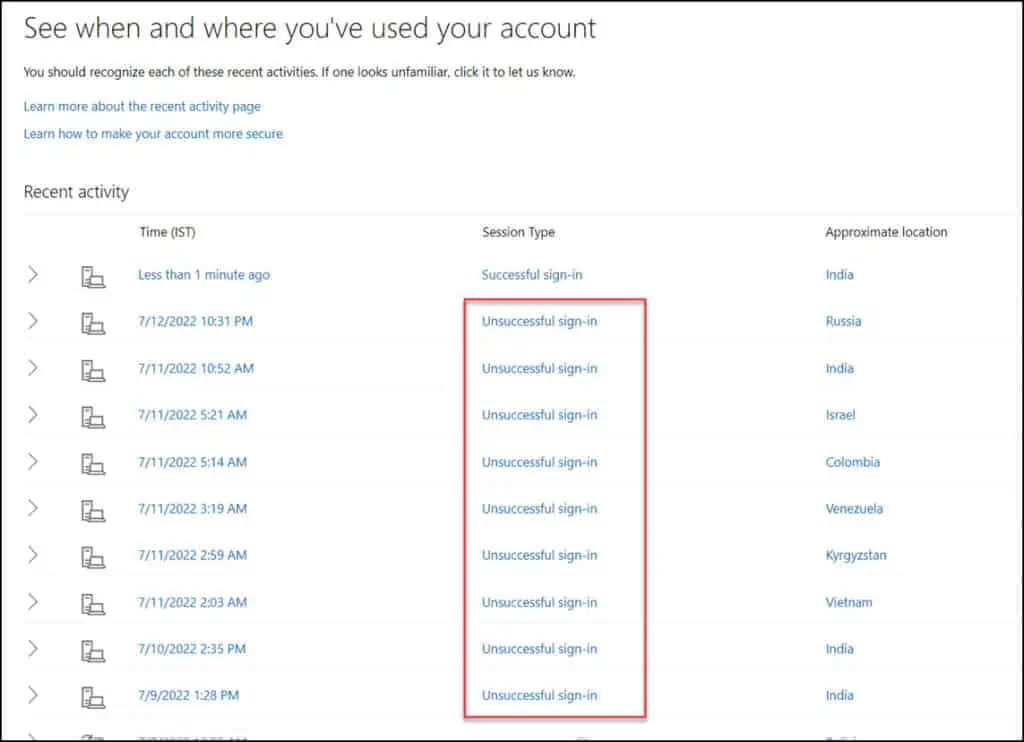Viewport: 1024px width, 742px height.
Task: Click the Less than 1 minute ago time
Action: click(x=204, y=275)
